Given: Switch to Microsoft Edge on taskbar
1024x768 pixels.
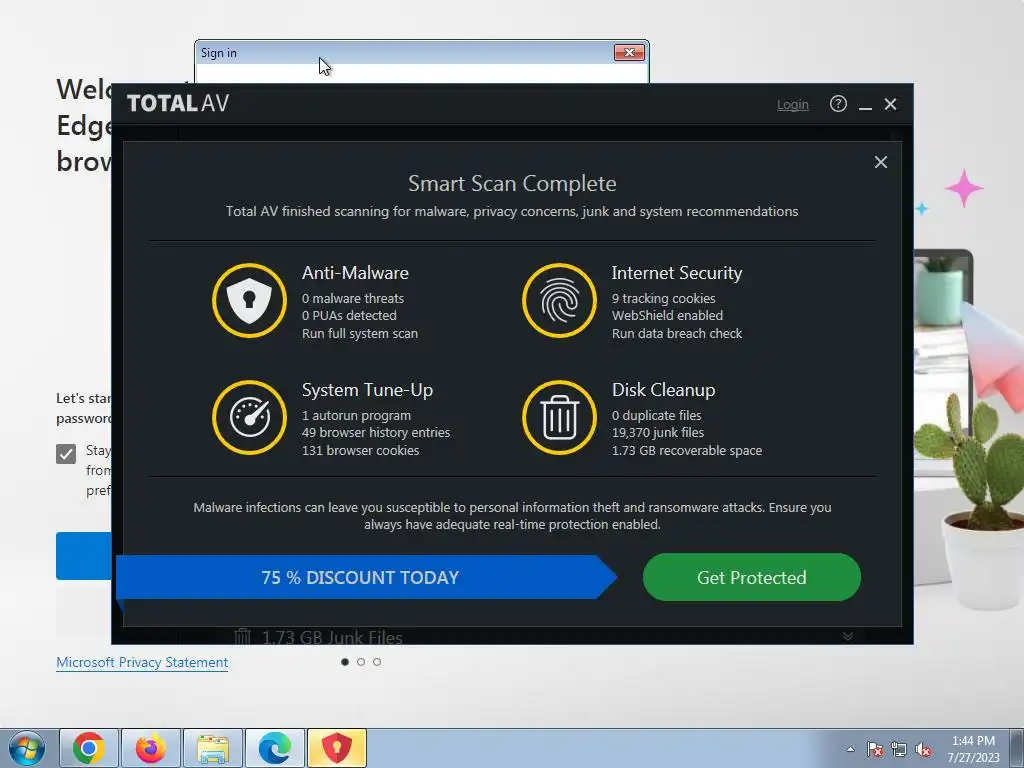Looking at the screenshot, I should 275,748.
